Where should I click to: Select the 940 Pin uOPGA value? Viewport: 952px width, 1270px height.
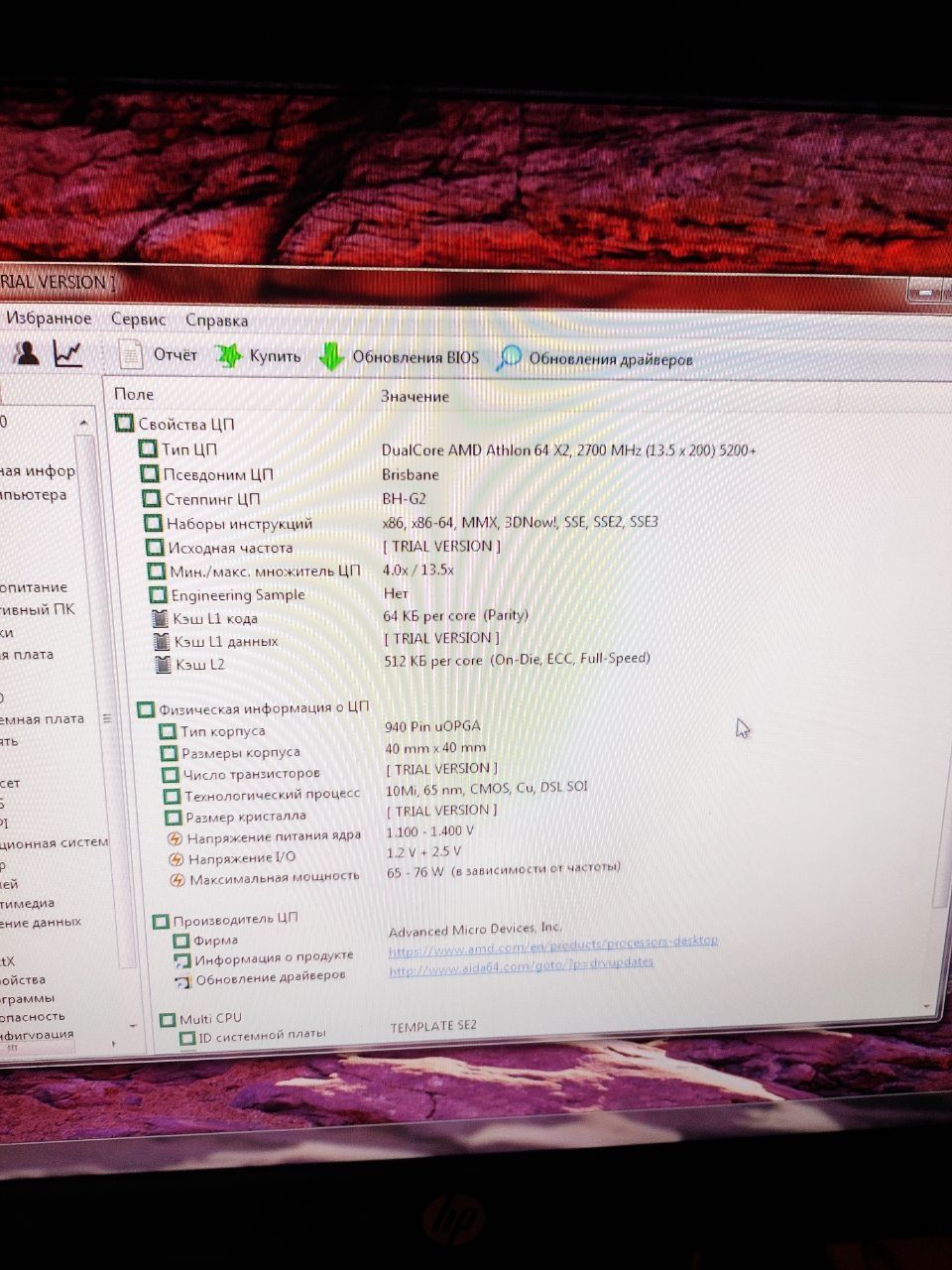432,726
